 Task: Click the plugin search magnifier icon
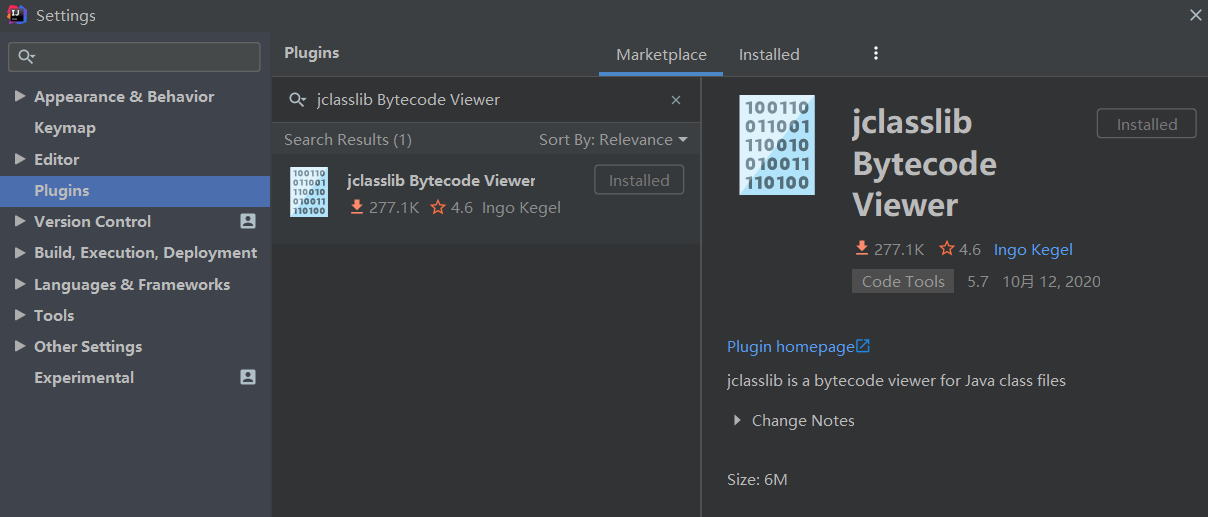(297, 100)
